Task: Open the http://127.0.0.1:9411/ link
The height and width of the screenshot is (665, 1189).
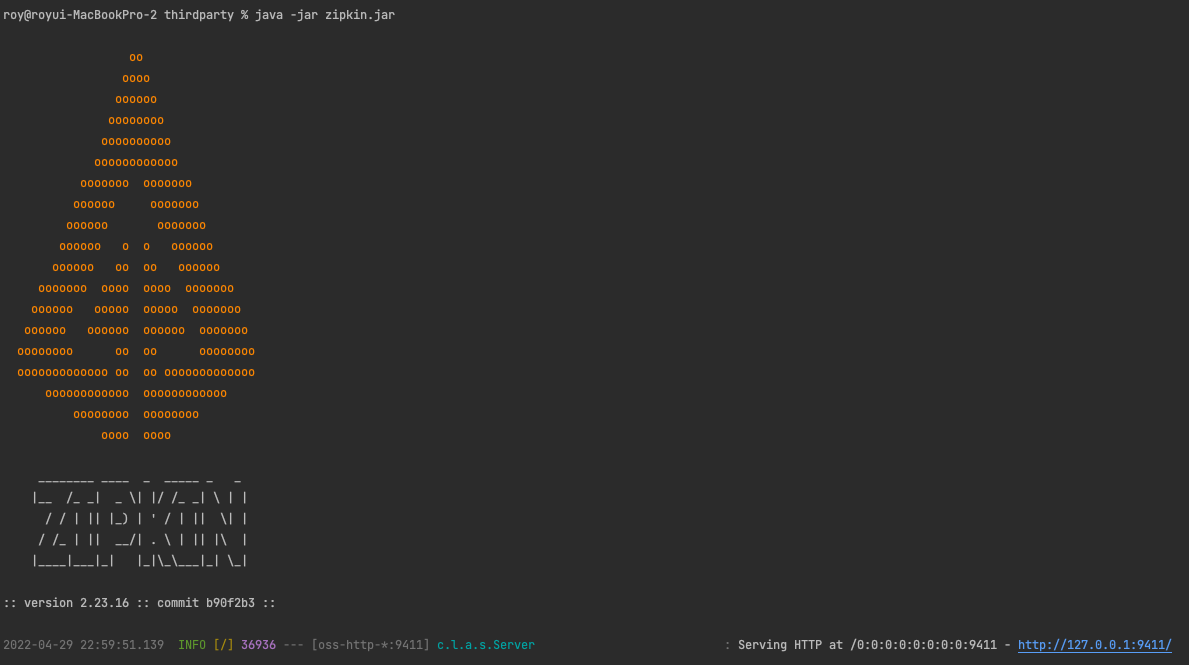Action: click(x=1094, y=645)
